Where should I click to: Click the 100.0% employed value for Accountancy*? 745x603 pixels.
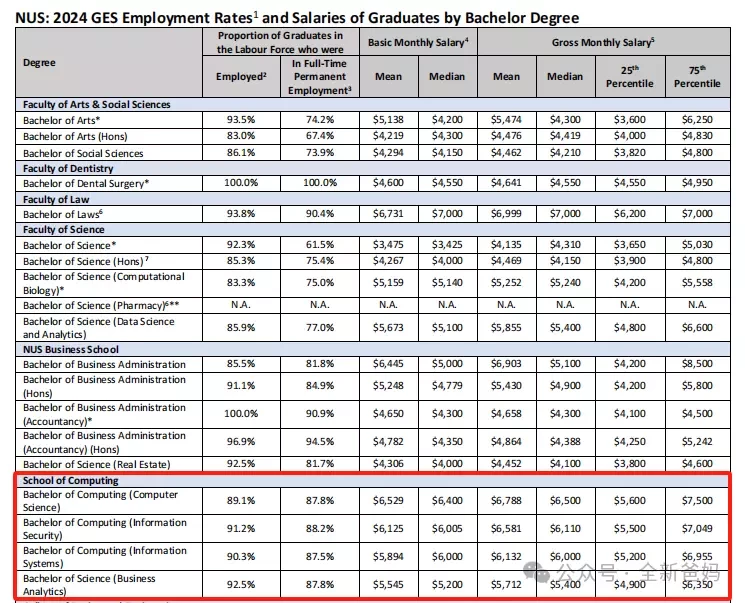coord(241,414)
